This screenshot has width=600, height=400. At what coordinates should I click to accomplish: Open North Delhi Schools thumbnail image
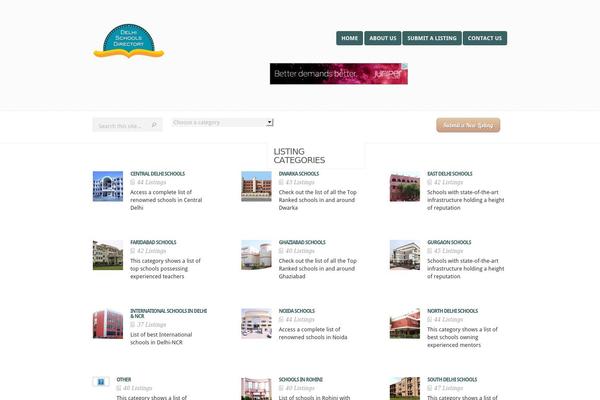(x=405, y=324)
